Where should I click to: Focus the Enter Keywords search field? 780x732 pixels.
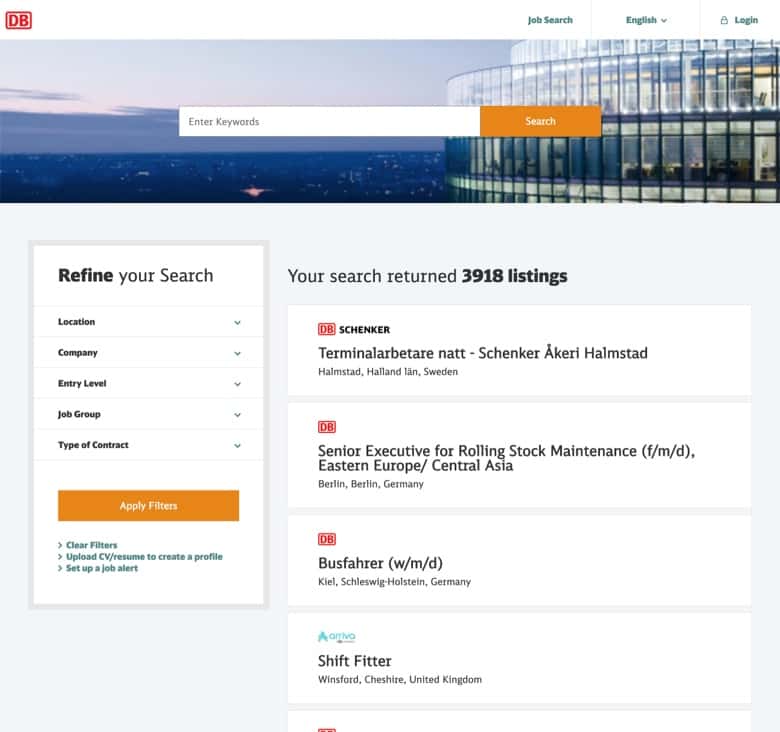pos(329,122)
